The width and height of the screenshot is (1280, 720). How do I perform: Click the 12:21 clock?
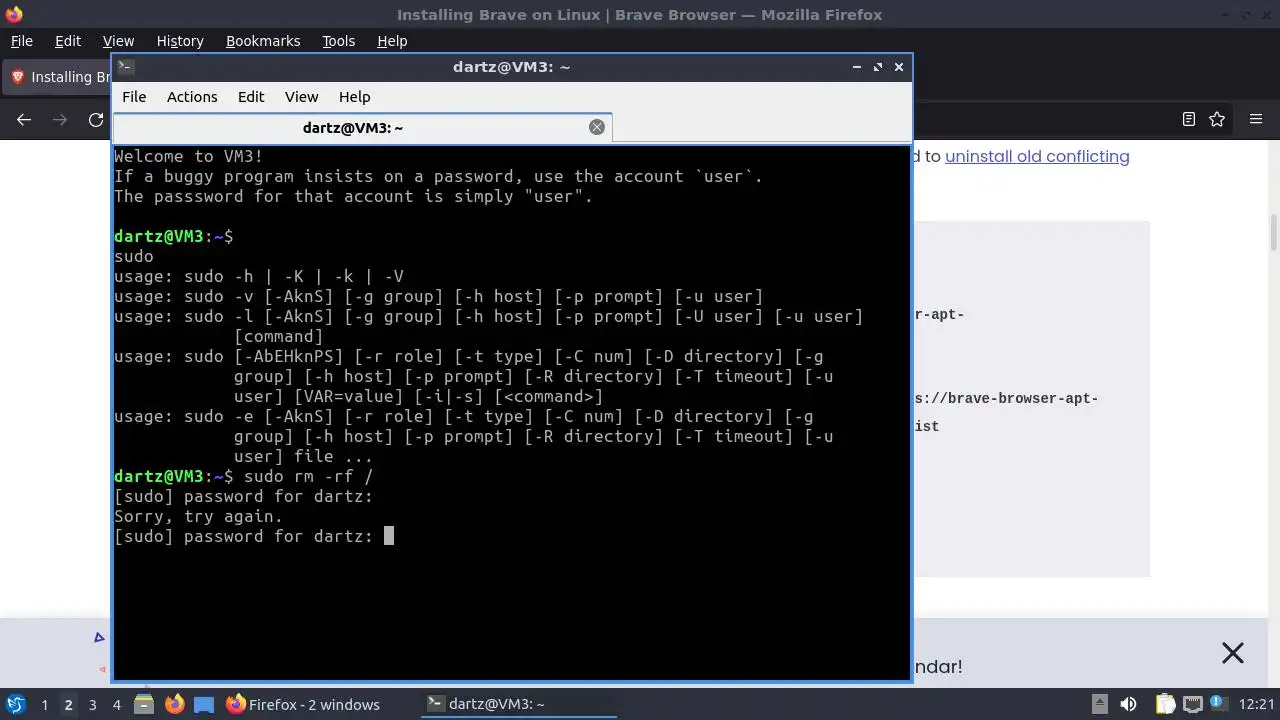click(1256, 705)
